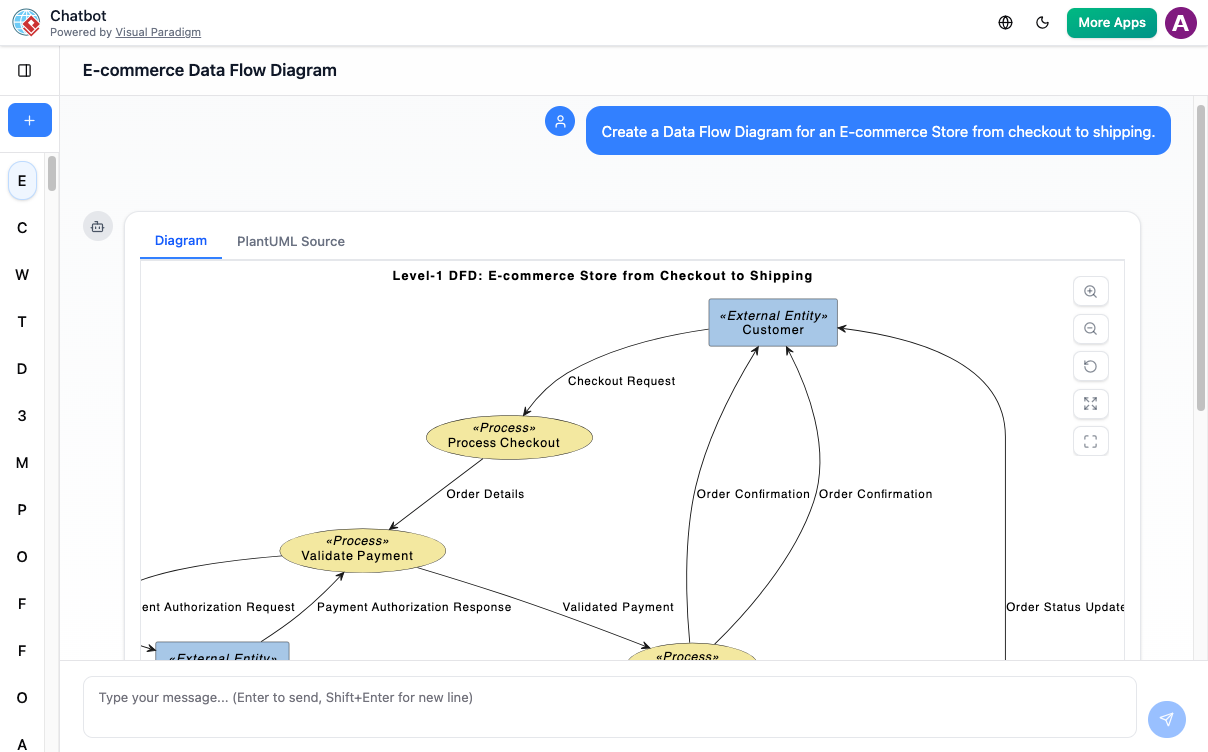This screenshot has width=1208, height=752.
Task: Start a new chat with the plus icon
Action: click(29, 120)
